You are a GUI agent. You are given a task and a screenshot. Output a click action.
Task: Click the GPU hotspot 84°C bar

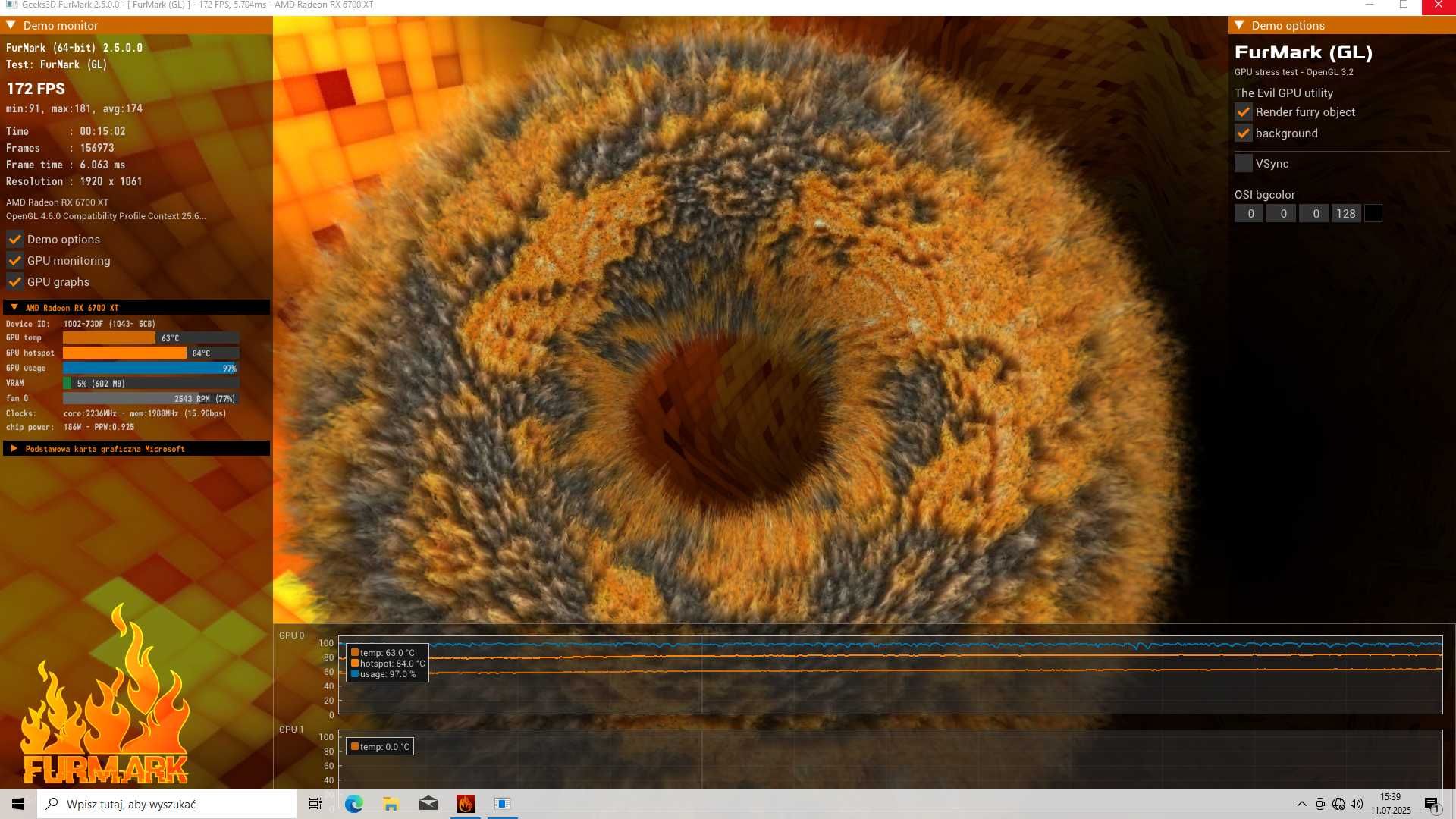pos(151,353)
